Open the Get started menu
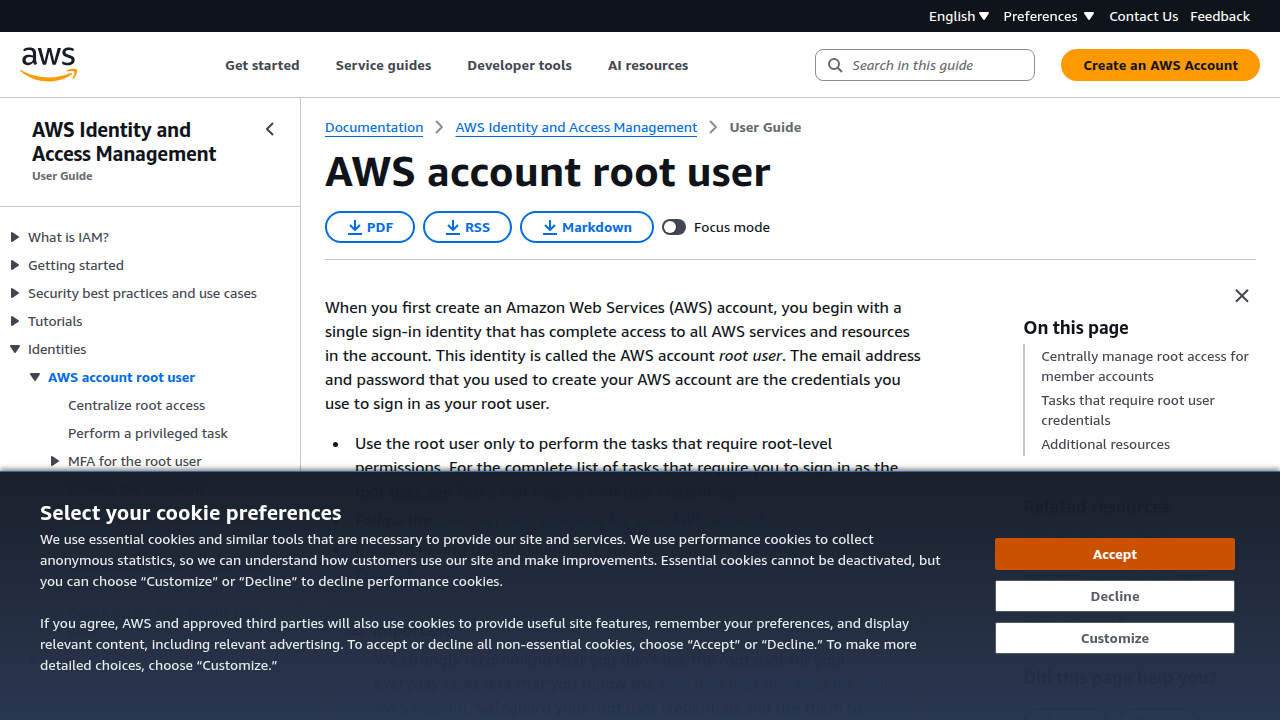This screenshot has width=1280, height=720. (262, 65)
